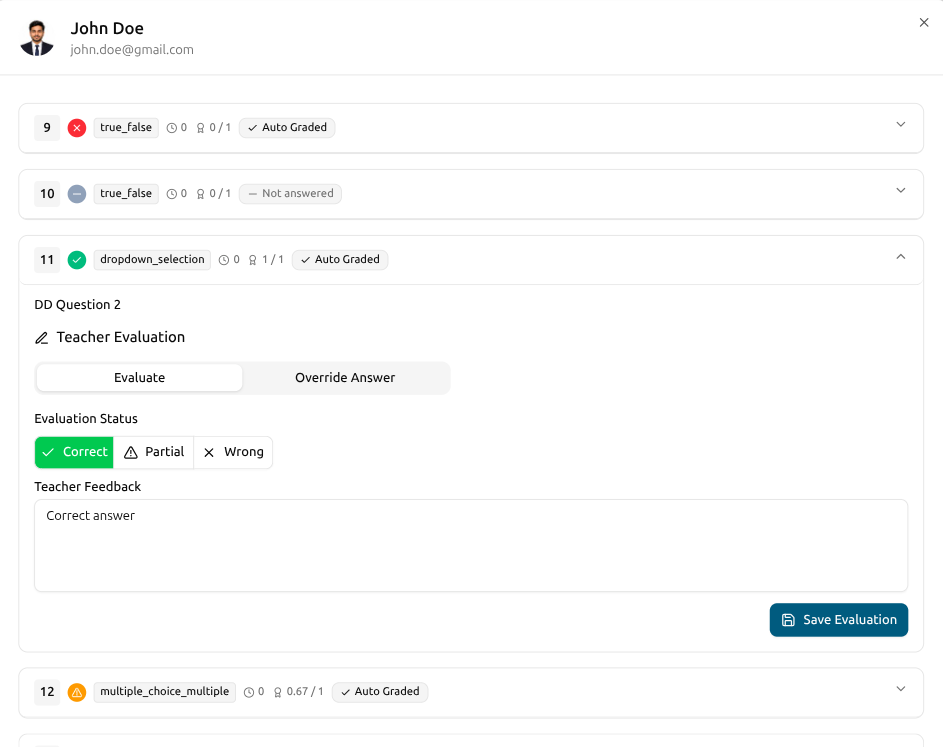Click the orange partial-status icon on question 12
The image size is (943, 747).
point(77,692)
